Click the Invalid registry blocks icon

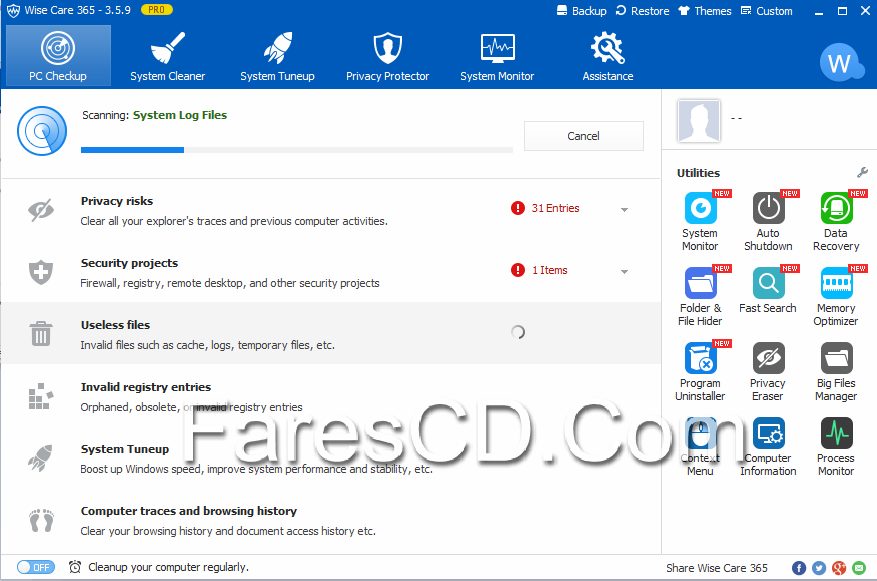pyautogui.click(x=41, y=396)
